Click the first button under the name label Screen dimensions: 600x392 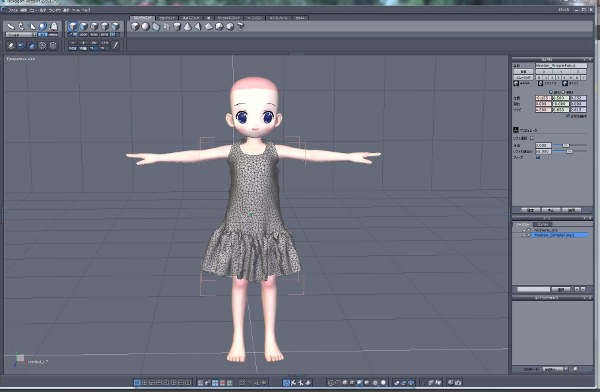(523, 72)
